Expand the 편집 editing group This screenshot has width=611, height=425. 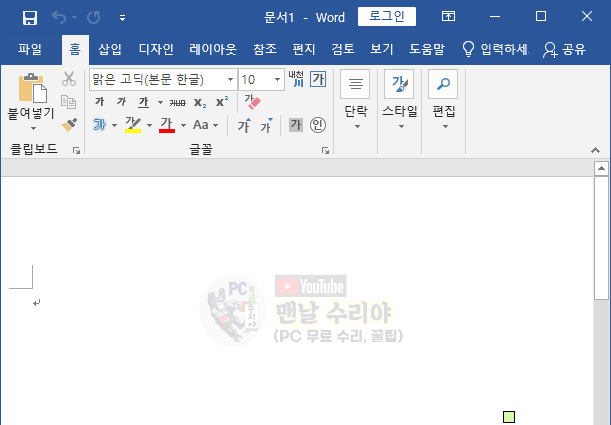[x=444, y=100]
